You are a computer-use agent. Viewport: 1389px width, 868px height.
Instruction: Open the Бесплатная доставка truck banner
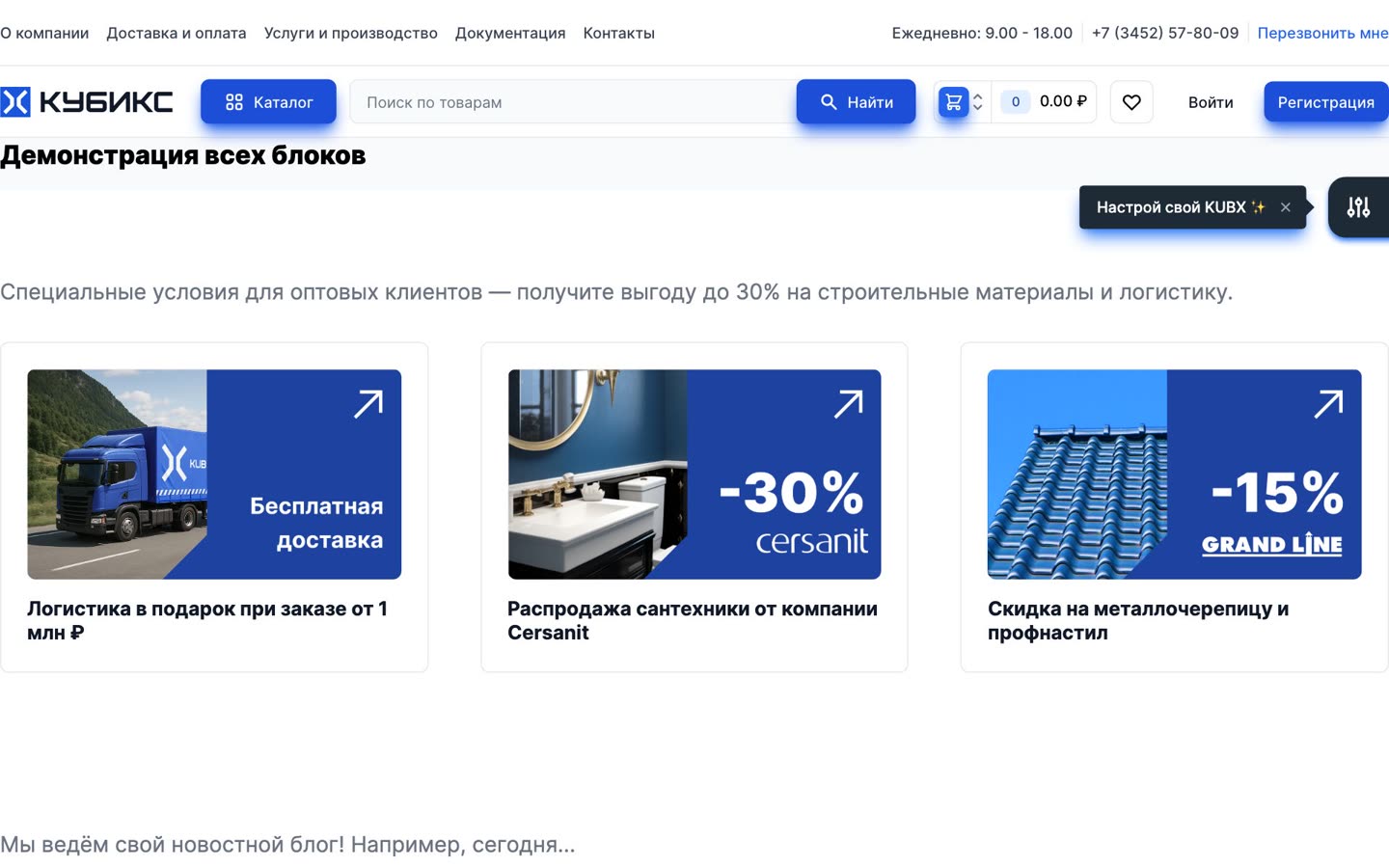214,475
